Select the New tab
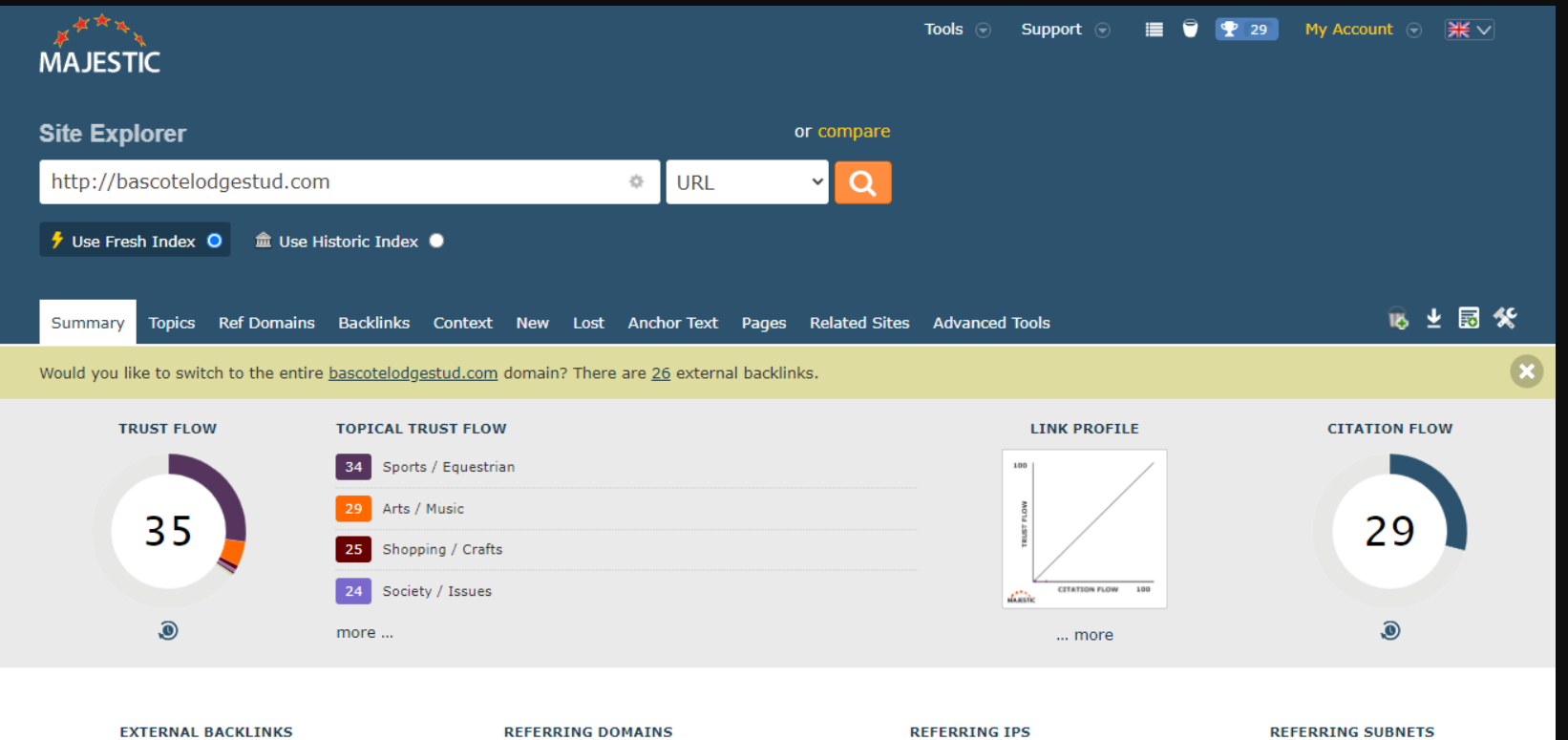This screenshot has width=1568, height=740. [533, 323]
